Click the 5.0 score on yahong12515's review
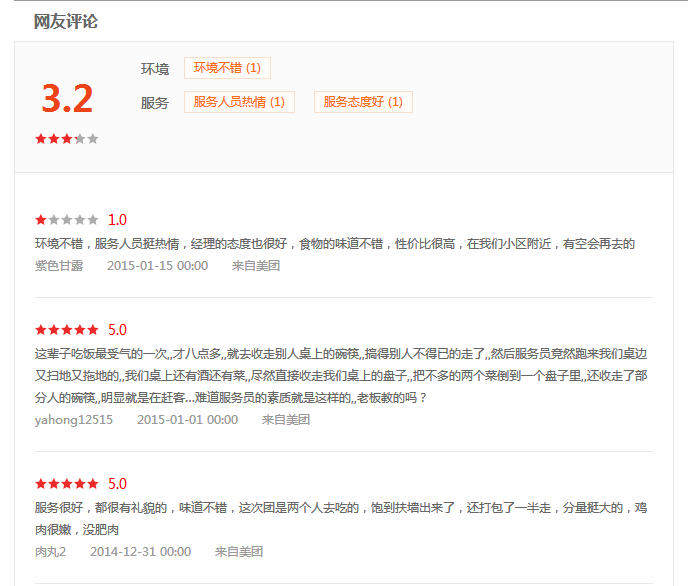 118,330
